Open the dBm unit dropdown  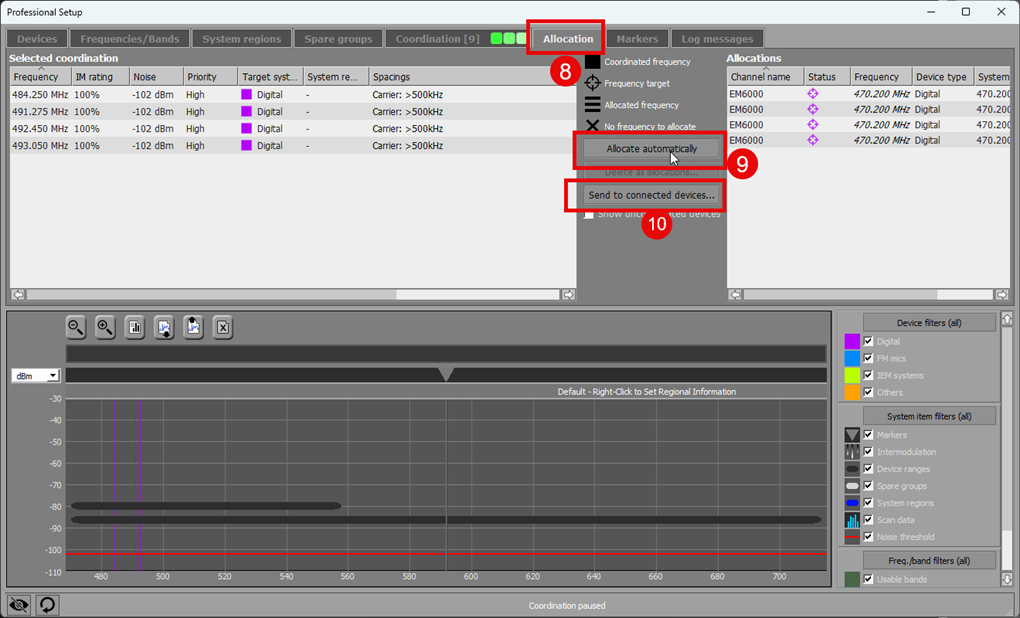[35, 376]
